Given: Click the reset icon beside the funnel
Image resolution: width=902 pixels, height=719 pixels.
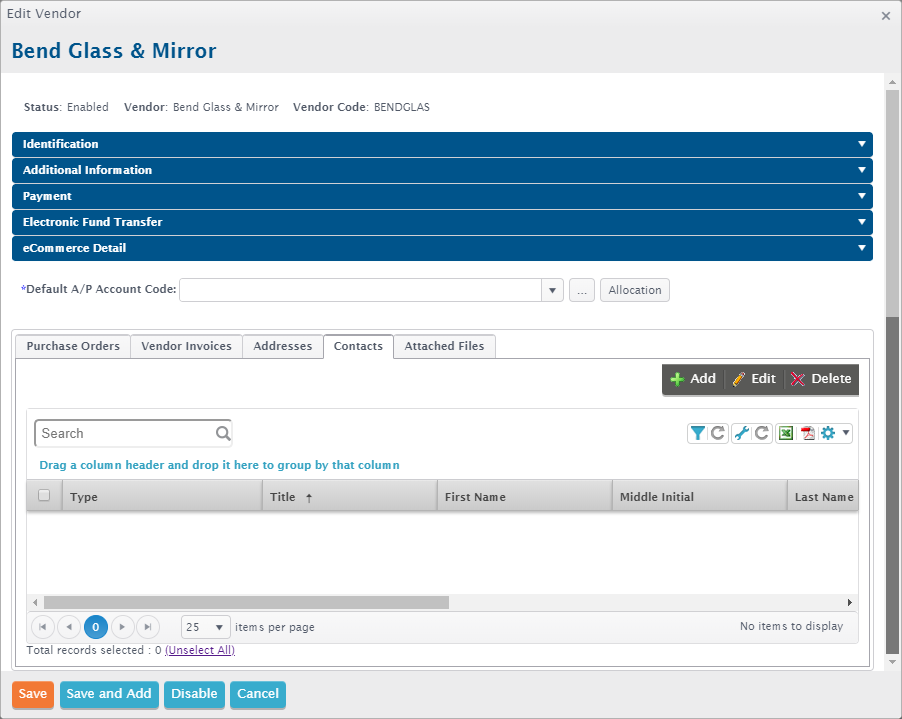Looking at the screenshot, I should (718, 433).
